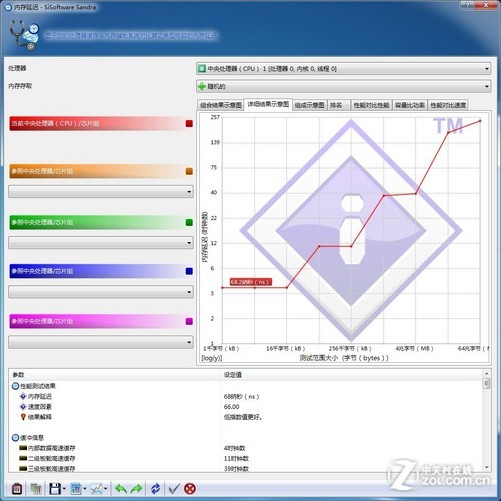Collapse the 缓冲信息 tree section

click(x=15, y=437)
